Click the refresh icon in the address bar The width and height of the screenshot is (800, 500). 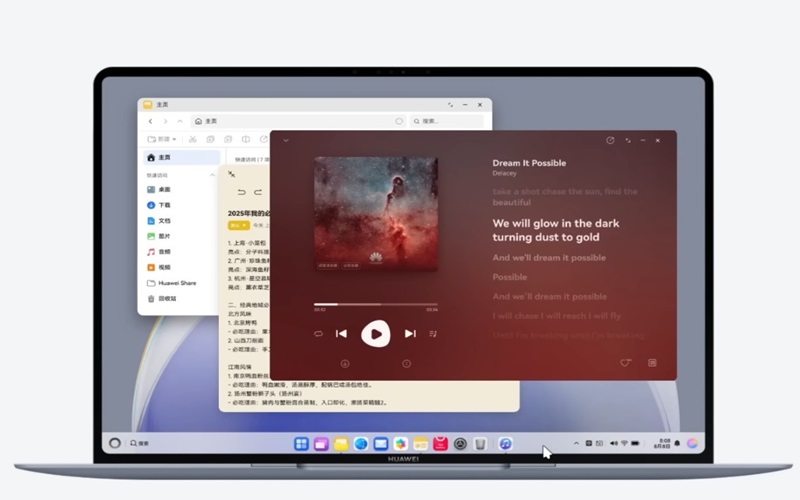399,121
